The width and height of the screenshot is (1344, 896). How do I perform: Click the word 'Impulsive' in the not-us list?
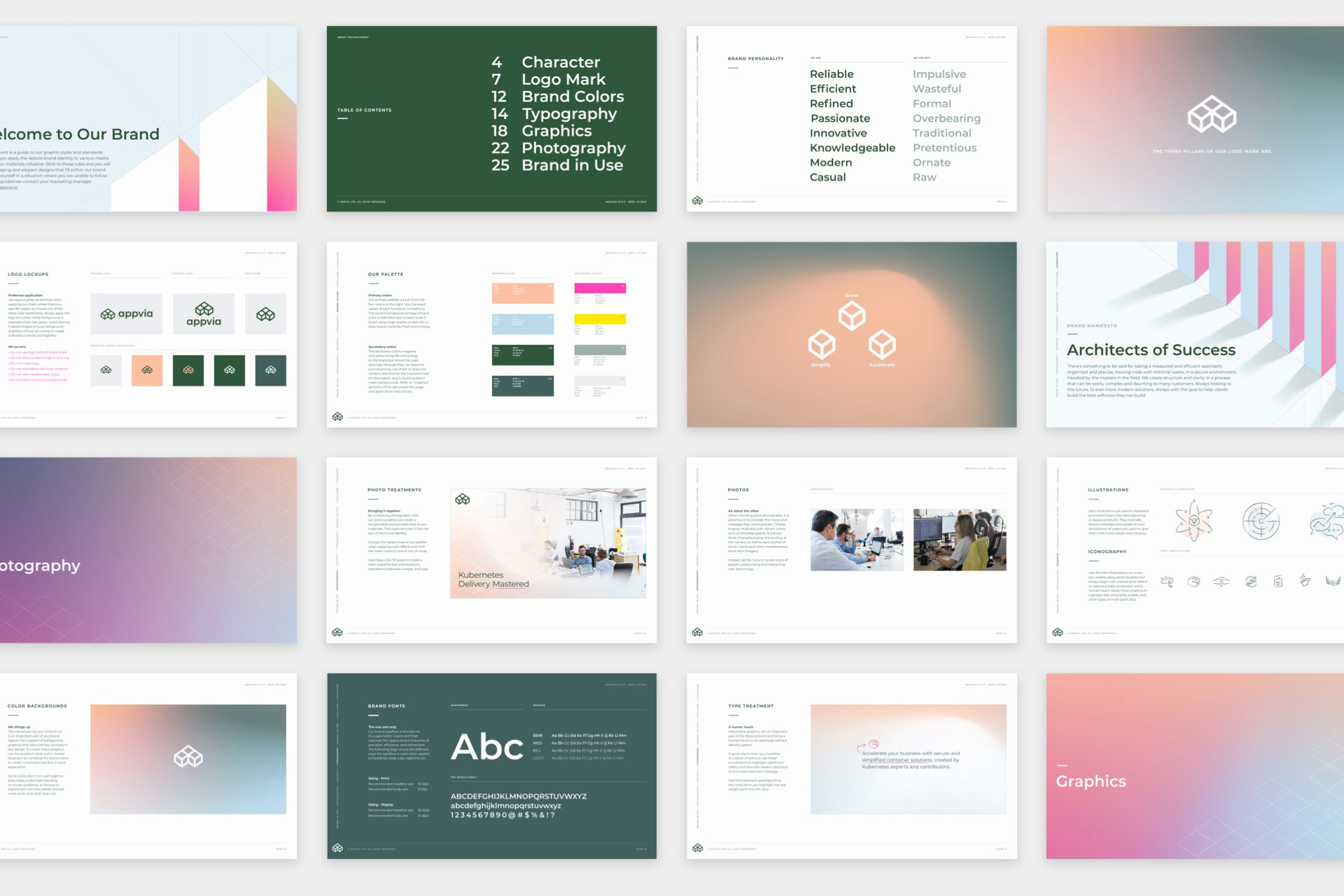click(939, 74)
